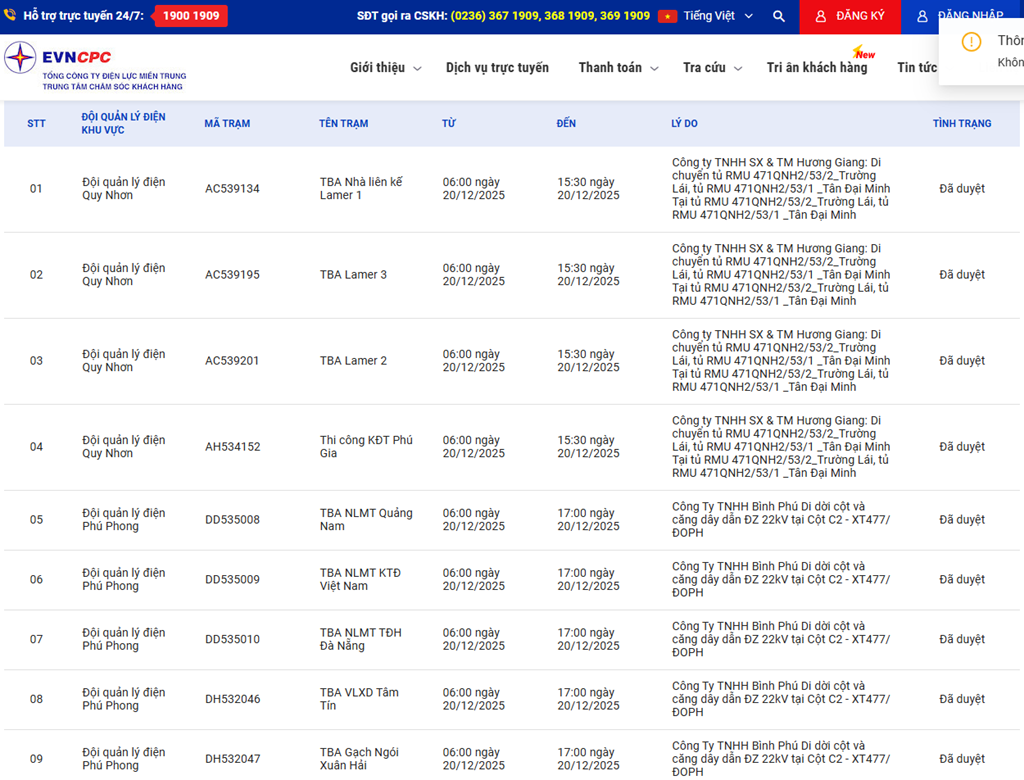Click the user icon in ĐĂNG KÝ button

click(x=820, y=17)
